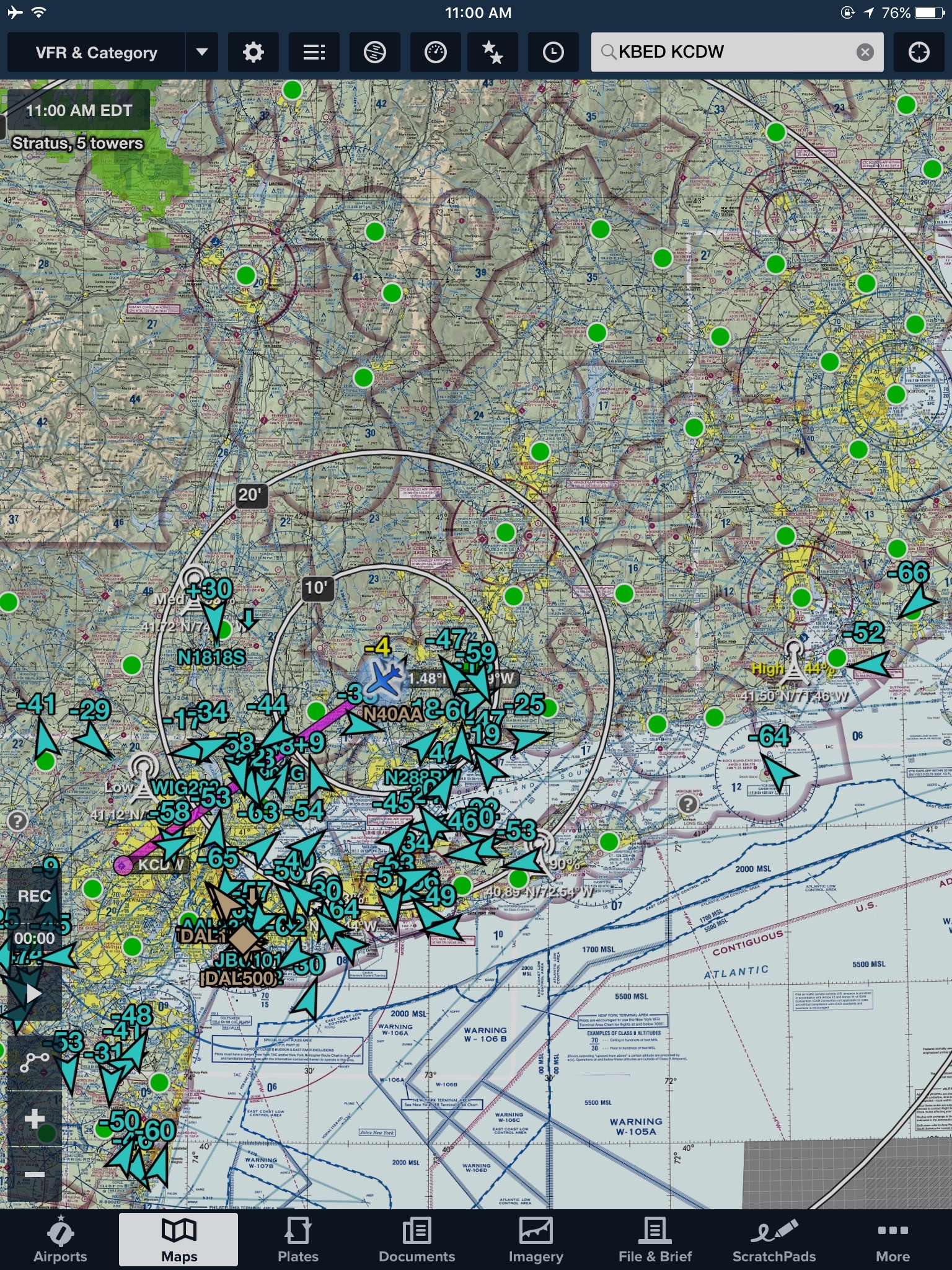
Task: Tap the instrument panel gauge icon
Action: [435, 52]
